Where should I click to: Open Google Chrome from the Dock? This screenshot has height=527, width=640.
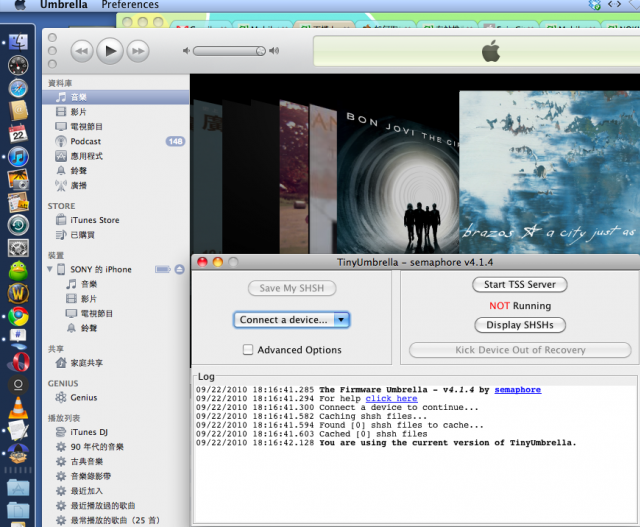(x=18, y=316)
